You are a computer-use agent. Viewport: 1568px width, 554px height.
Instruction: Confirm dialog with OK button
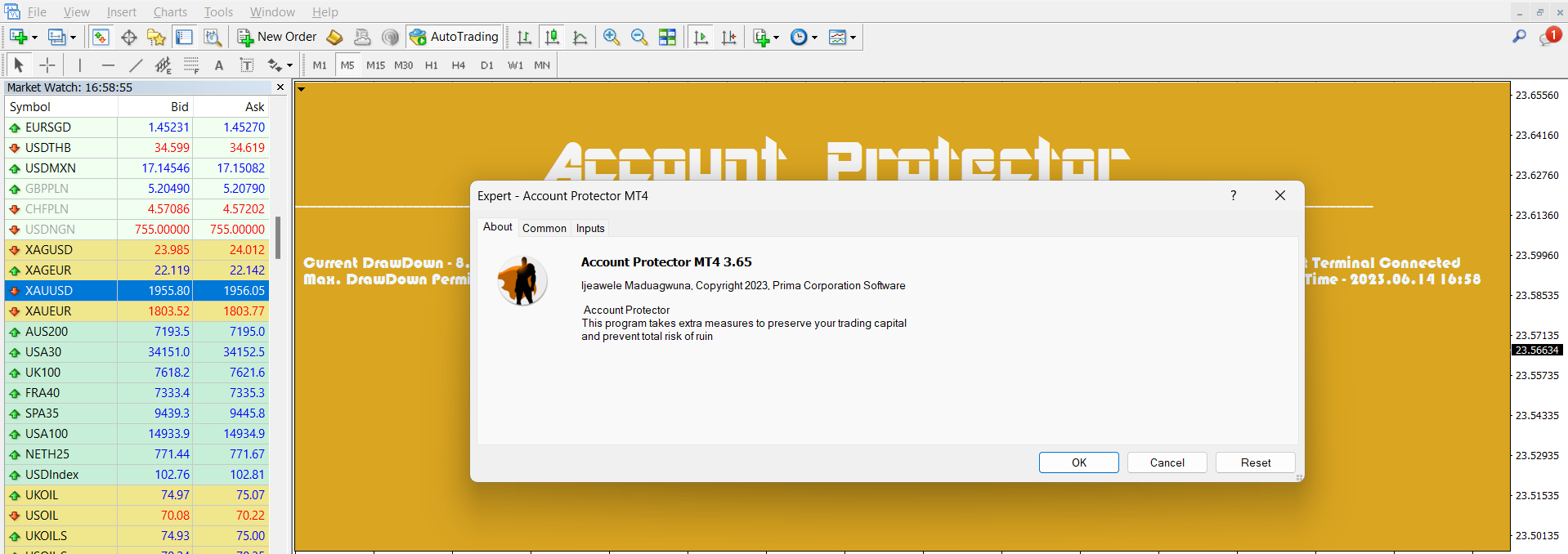click(x=1079, y=462)
